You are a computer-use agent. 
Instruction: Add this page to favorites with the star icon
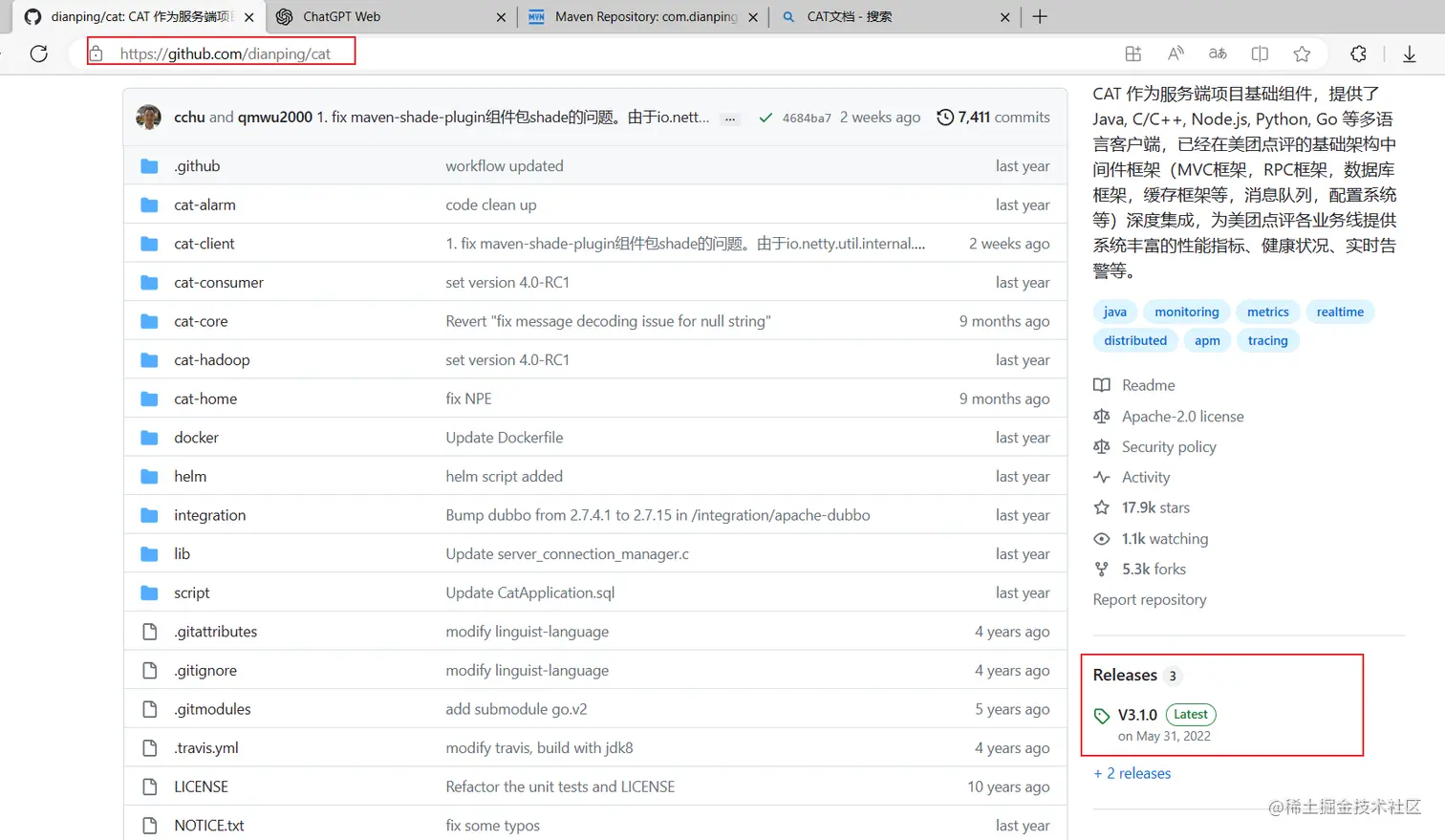(x=1302, y=54)
